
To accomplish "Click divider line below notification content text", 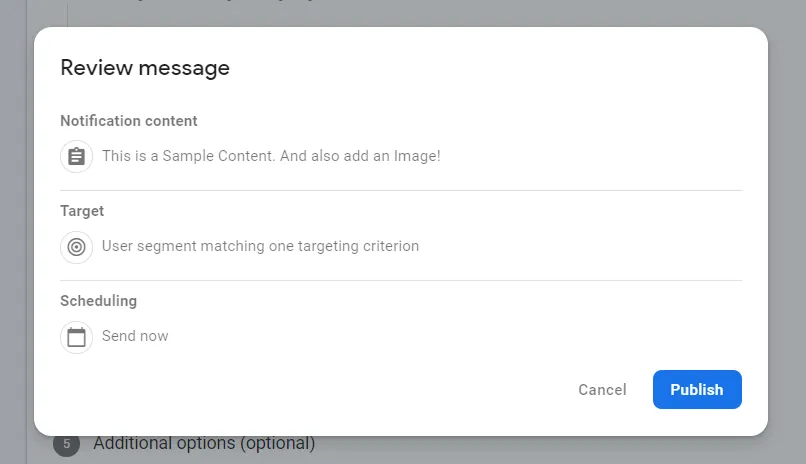I will 400,190.
